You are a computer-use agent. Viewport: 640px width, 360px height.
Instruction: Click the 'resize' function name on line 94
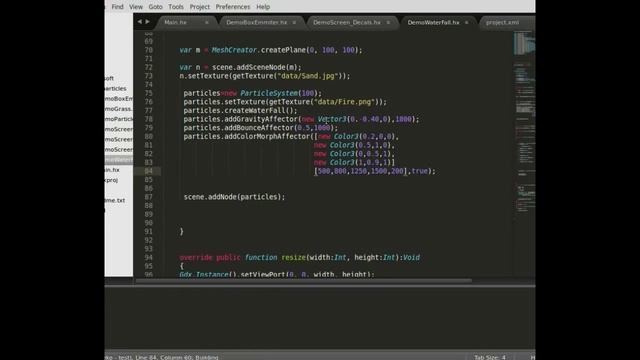point(293,258)
